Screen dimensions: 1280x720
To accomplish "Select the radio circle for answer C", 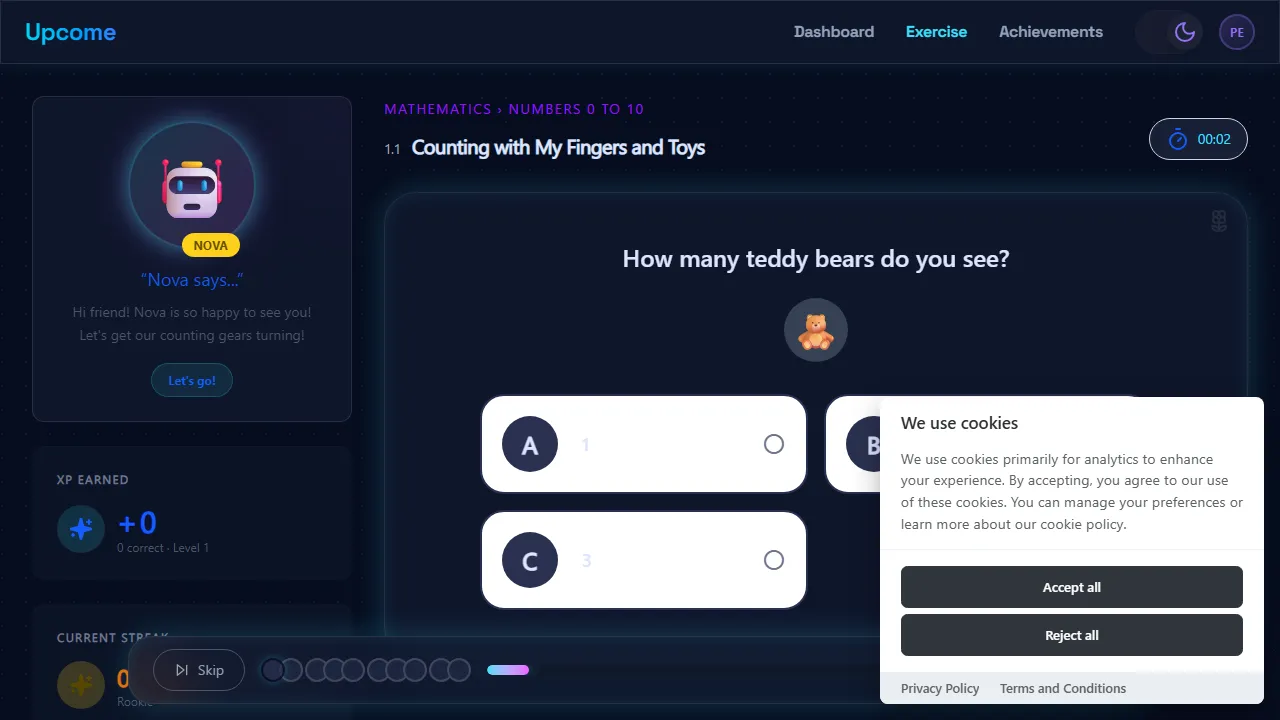I will [x=774, y=560].
